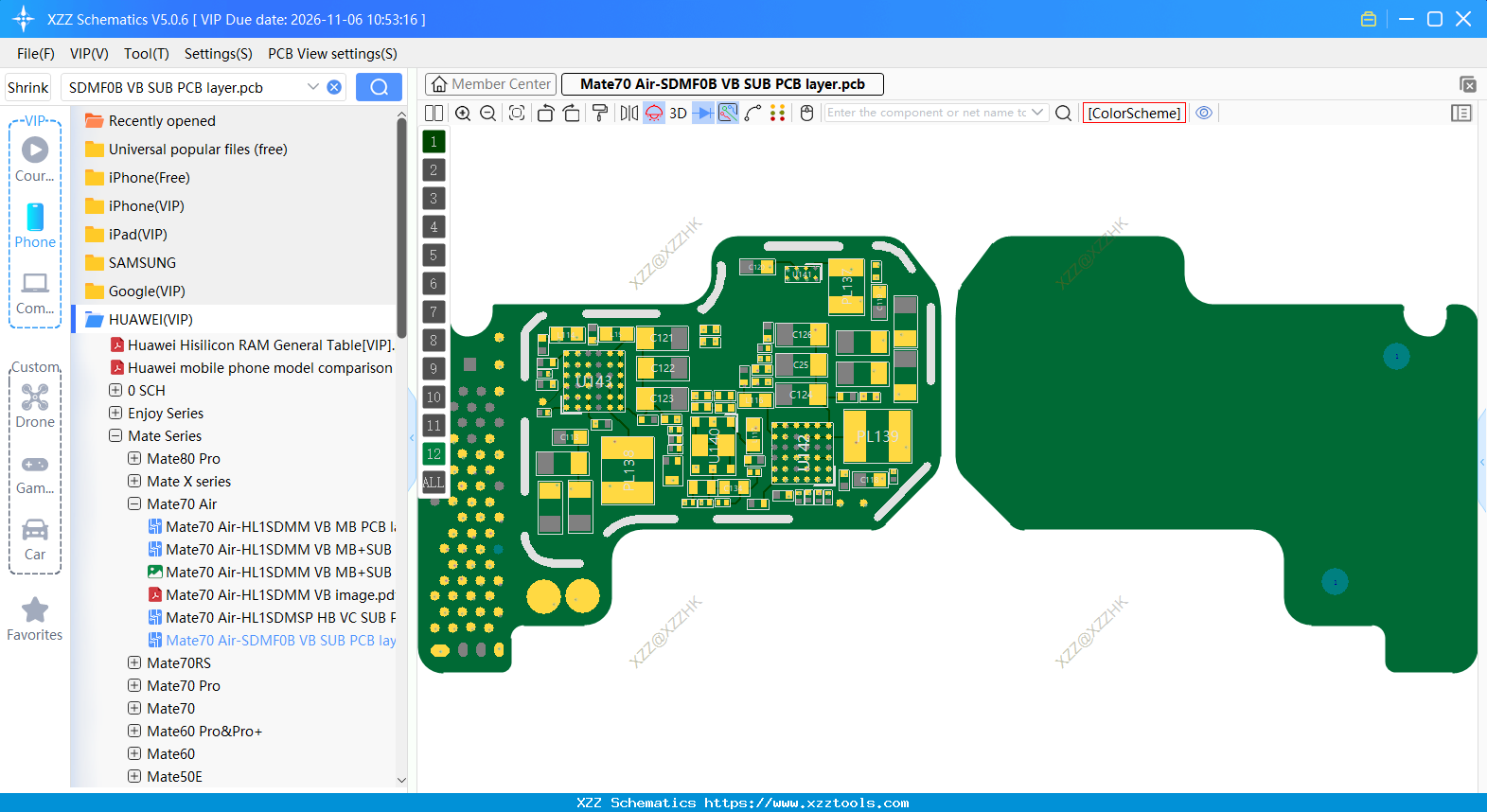Open the iPhone(VIP) folder

[x=135, y=205]
